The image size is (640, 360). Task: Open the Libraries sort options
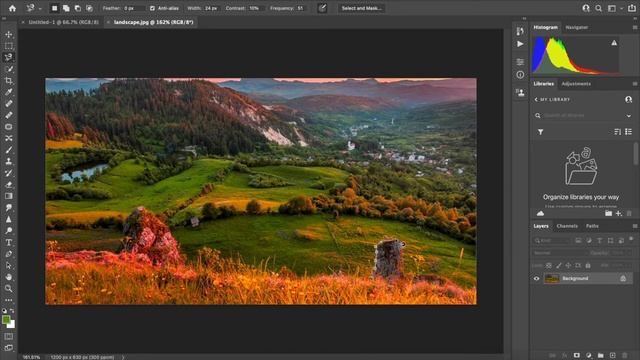click(x=618, y=132)
